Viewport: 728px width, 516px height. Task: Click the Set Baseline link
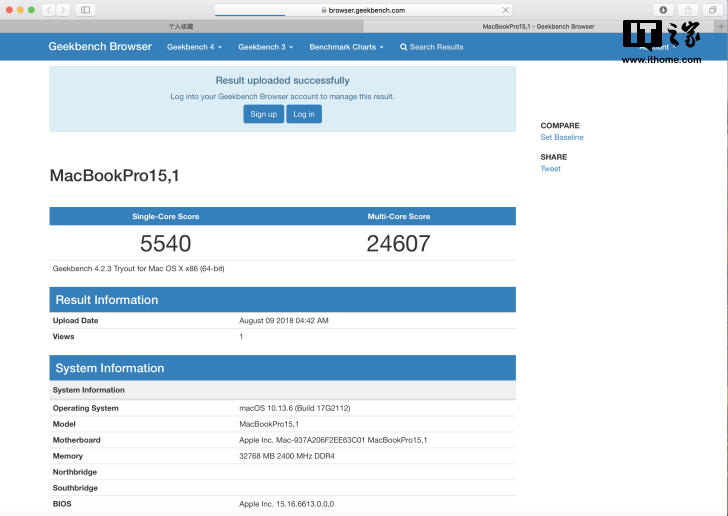coord(562,137)
